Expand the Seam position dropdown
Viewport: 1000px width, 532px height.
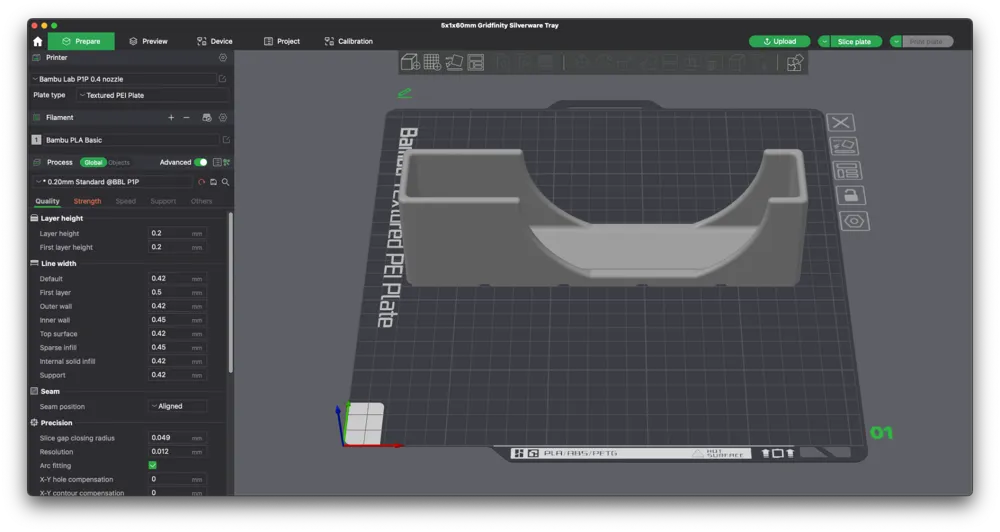click(178, 406)
